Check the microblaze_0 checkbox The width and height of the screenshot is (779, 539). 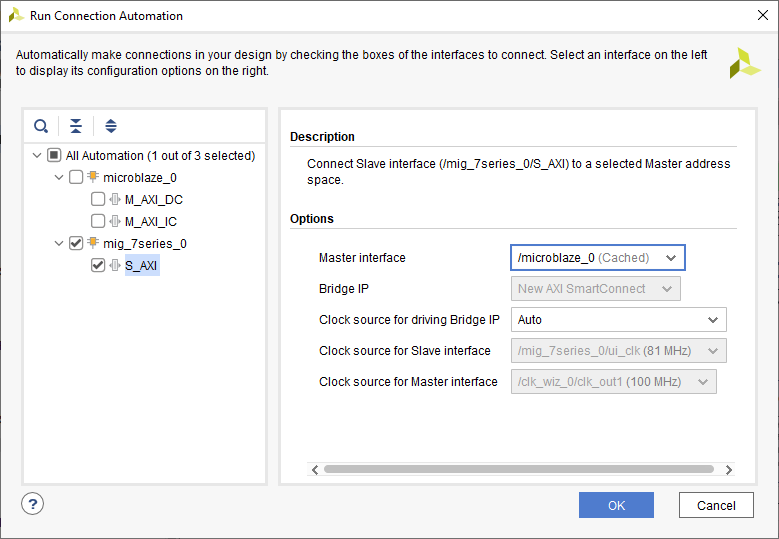(76, 177)
